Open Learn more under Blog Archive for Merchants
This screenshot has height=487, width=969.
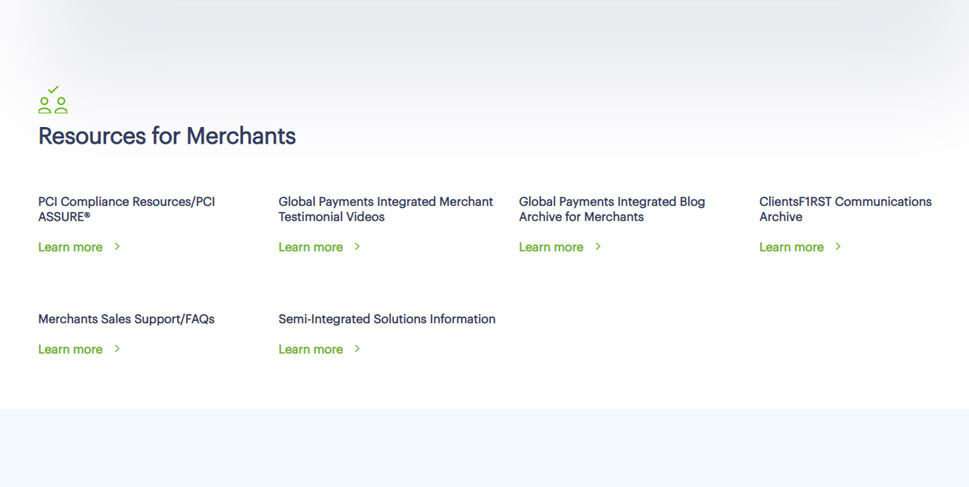tap(551, 247)
